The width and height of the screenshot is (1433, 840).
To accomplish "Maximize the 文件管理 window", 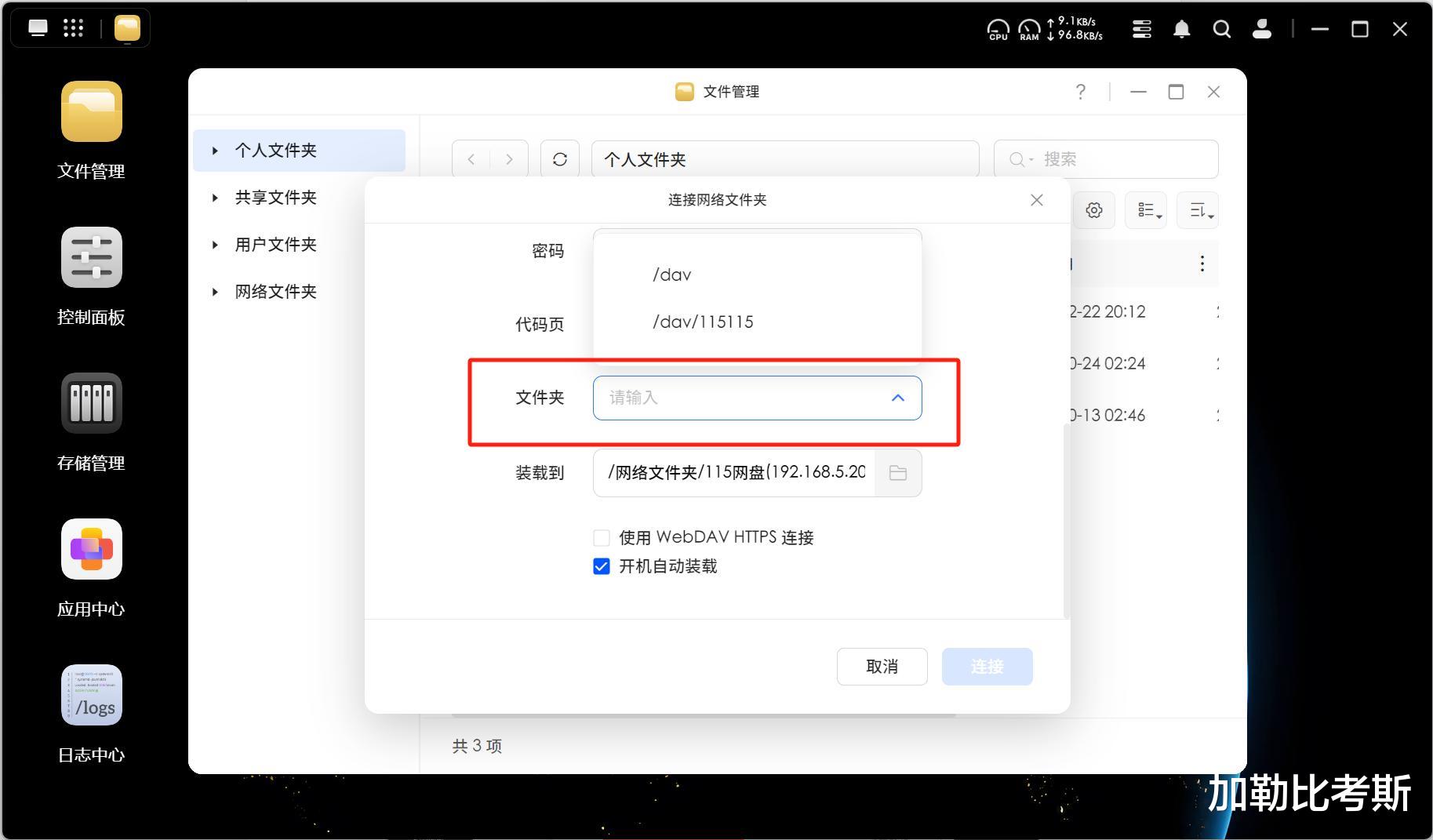I will (x=1176, y=92).
